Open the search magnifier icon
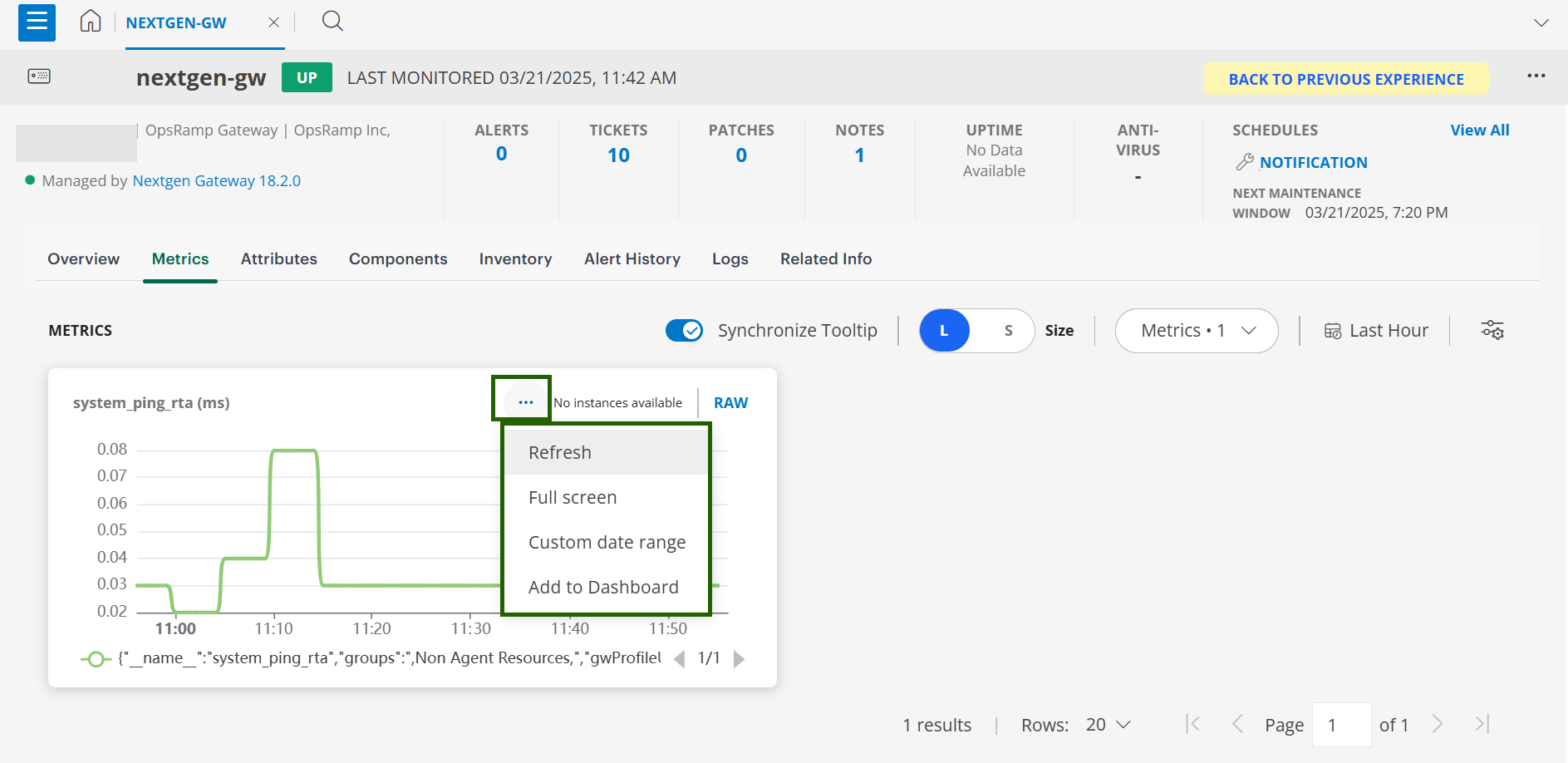 pos(332,21)
